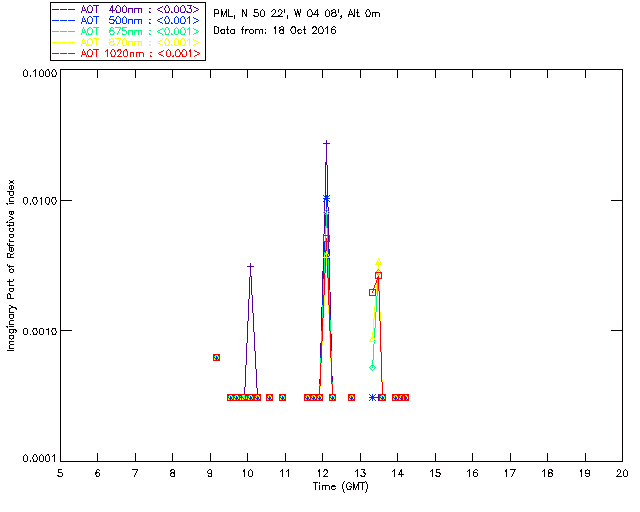Viewport: 640px width, 512px height.
Task: Click the x-axis tick label 18
Action: point(548,473)
